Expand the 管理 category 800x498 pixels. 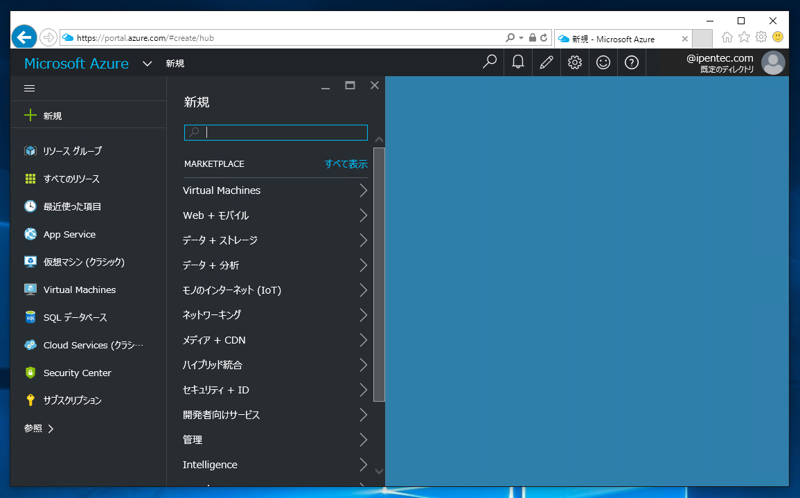pos(275,440)
